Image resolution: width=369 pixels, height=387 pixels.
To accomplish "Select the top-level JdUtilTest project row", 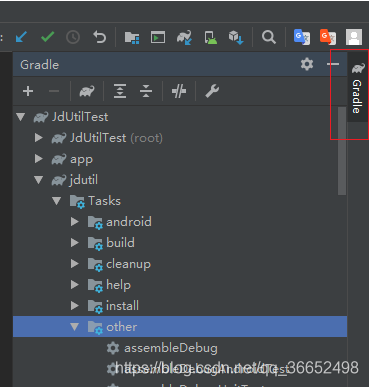I will click(180, 117).
